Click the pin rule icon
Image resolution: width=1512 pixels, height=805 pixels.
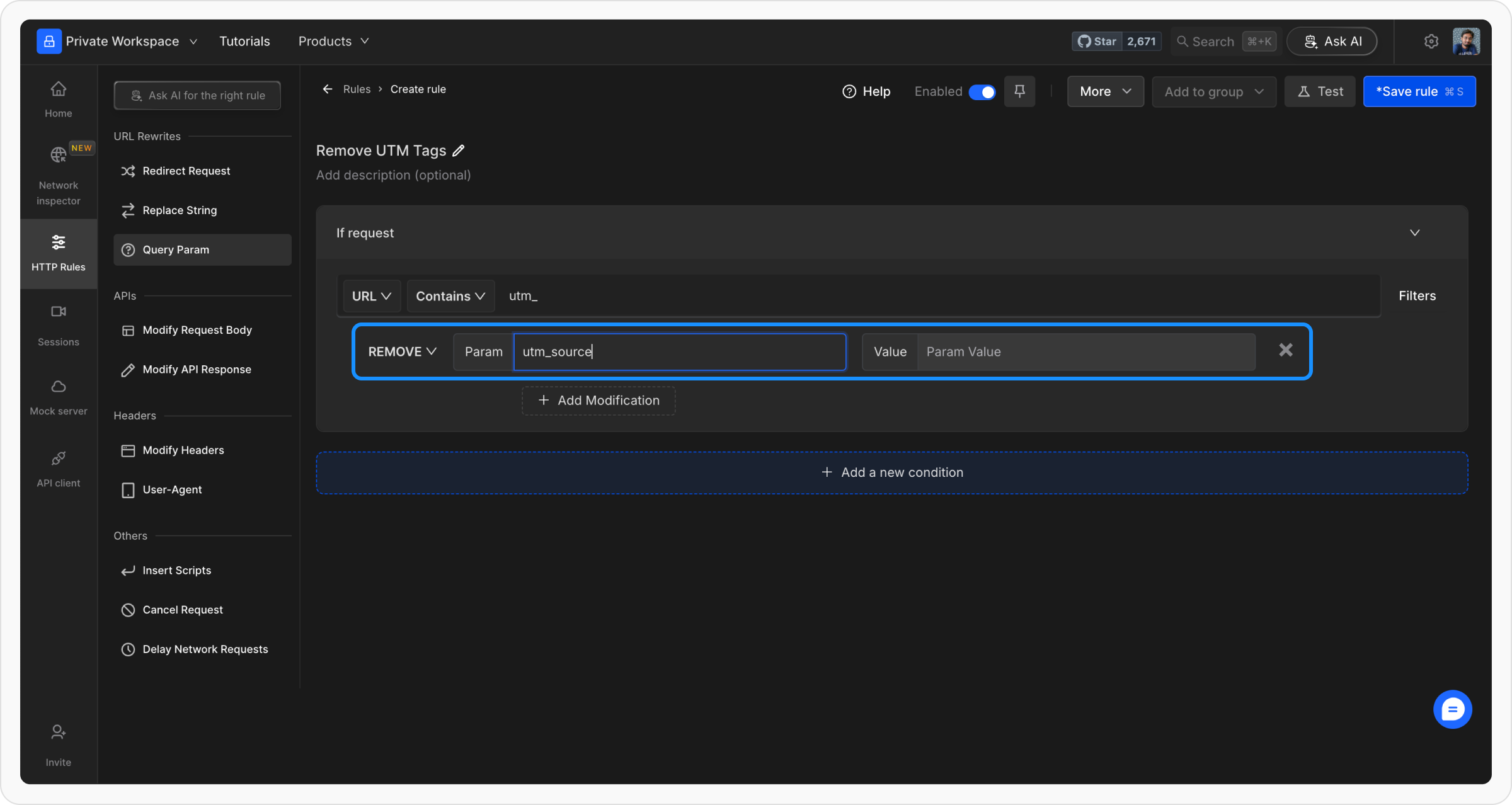(1019, 91)
